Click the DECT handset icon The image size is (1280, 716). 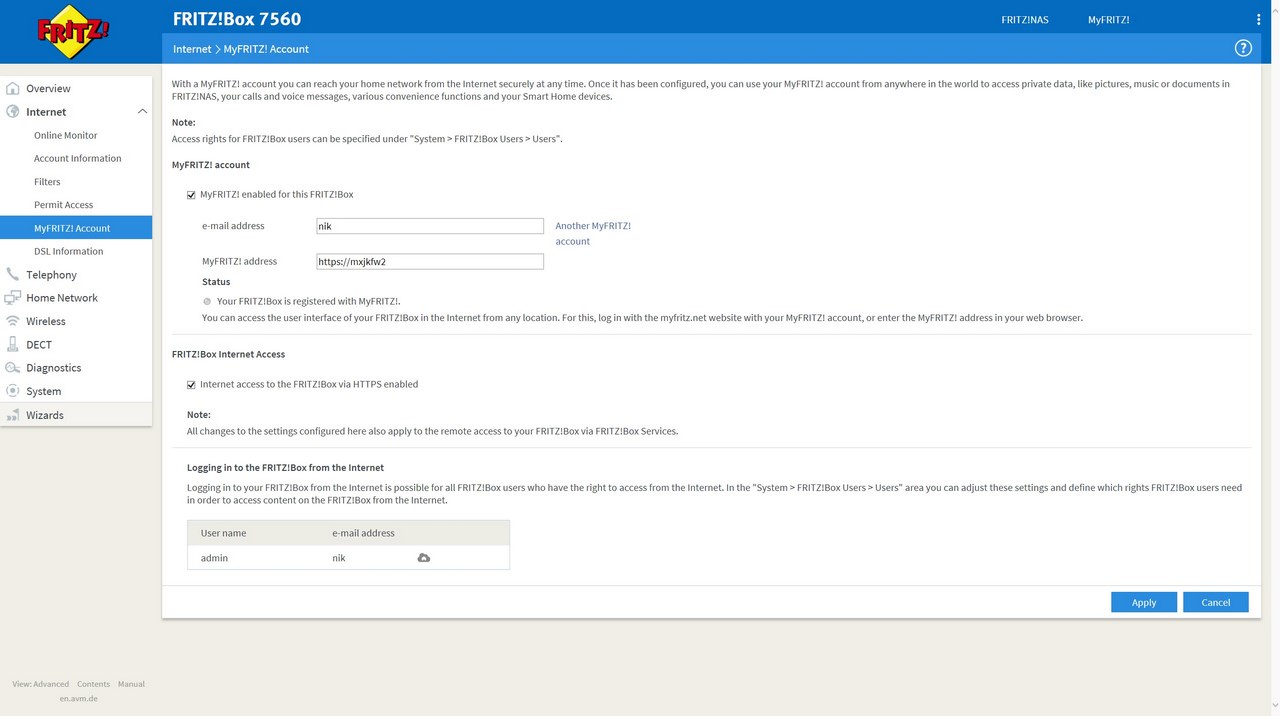13,344
